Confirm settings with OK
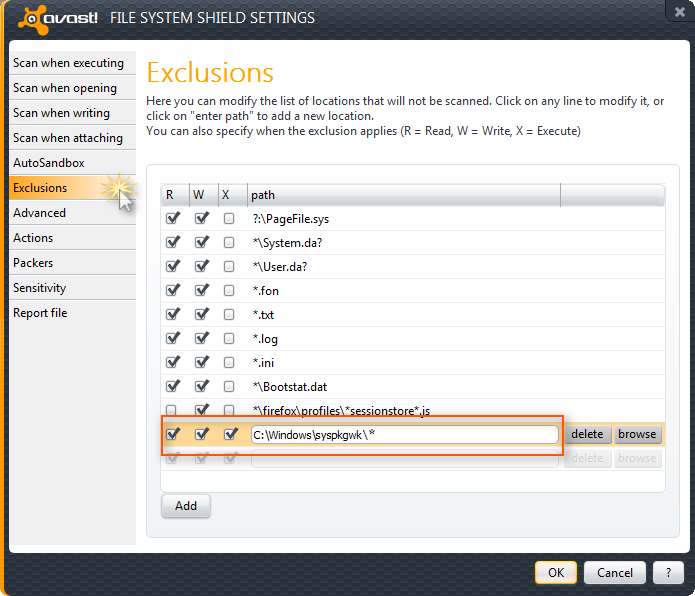 tap(556, 573)
